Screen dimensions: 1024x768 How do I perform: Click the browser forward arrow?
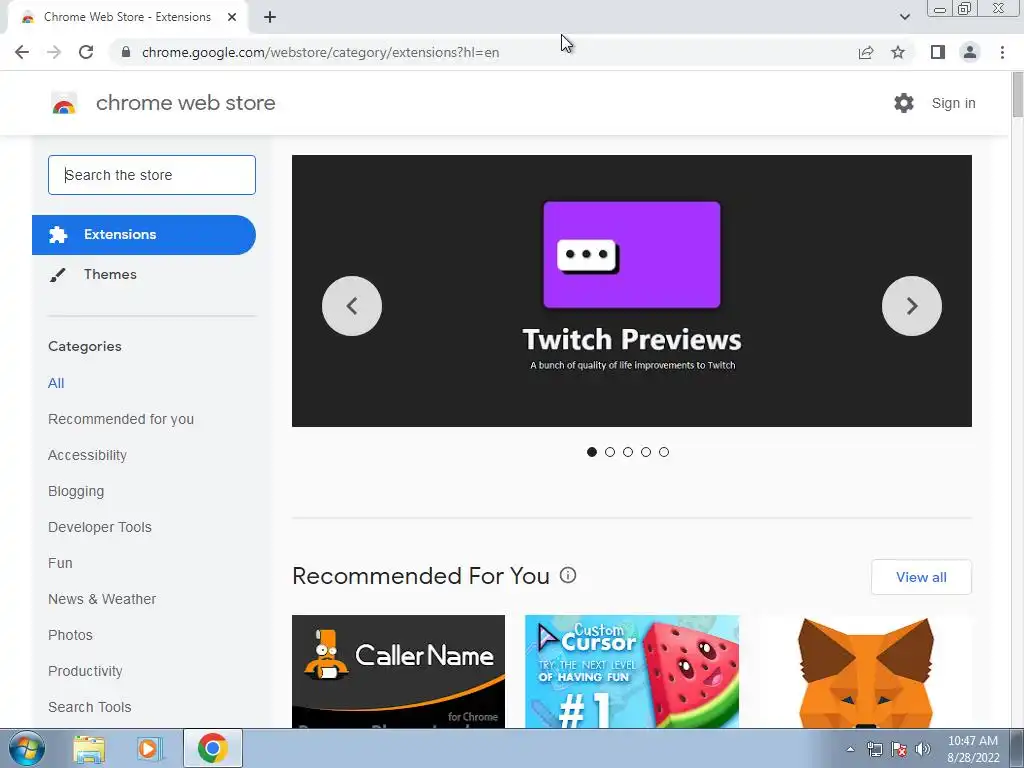54,52
